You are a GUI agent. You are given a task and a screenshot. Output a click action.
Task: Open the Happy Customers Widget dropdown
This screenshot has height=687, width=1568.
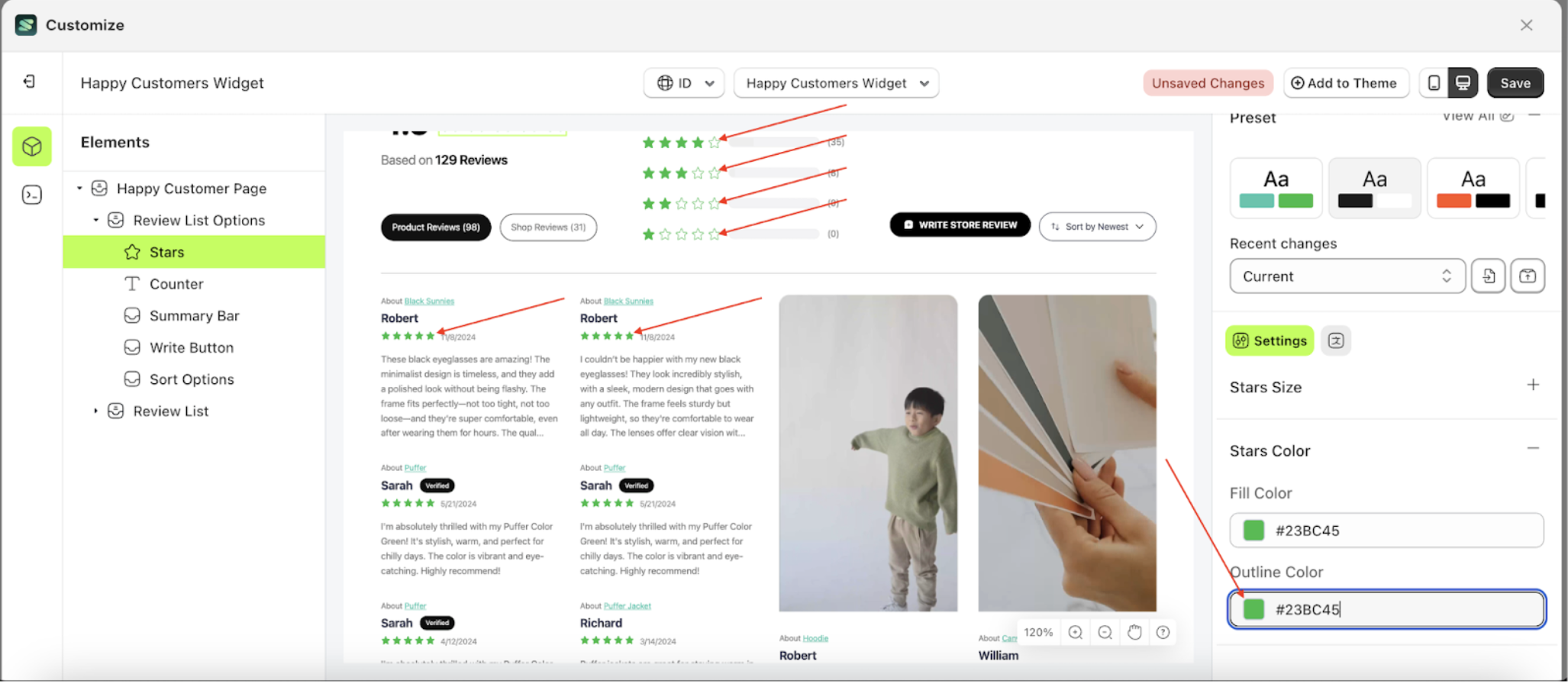point(836,83)
